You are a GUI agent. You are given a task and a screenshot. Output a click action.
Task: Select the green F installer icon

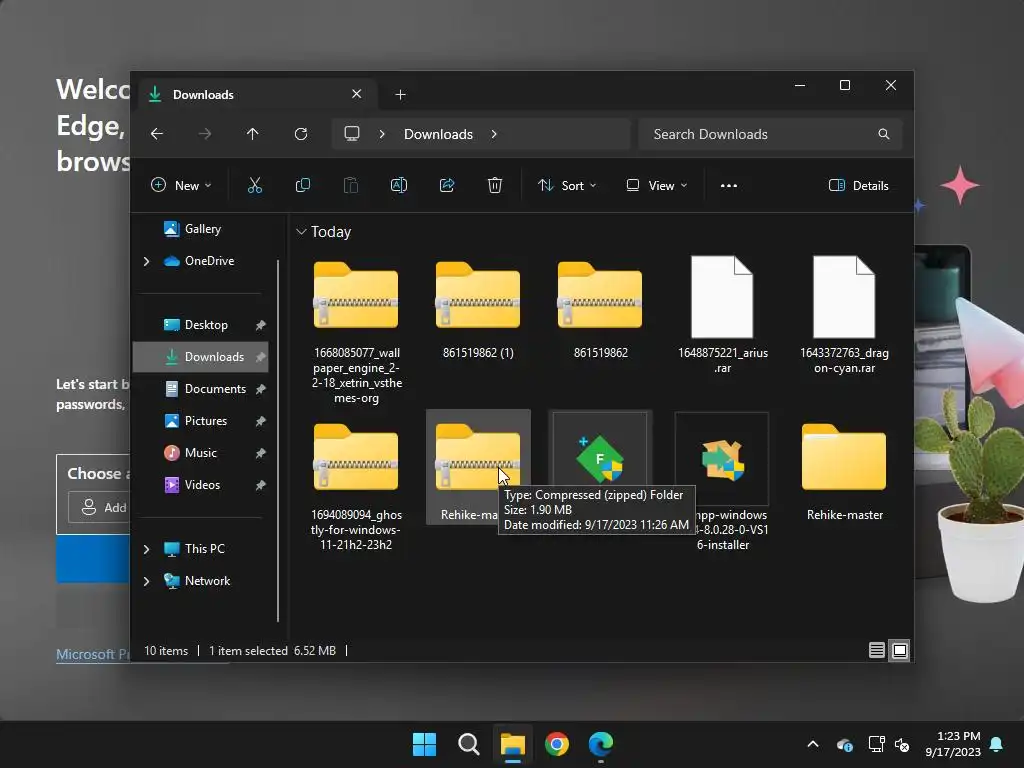(600, 458)
